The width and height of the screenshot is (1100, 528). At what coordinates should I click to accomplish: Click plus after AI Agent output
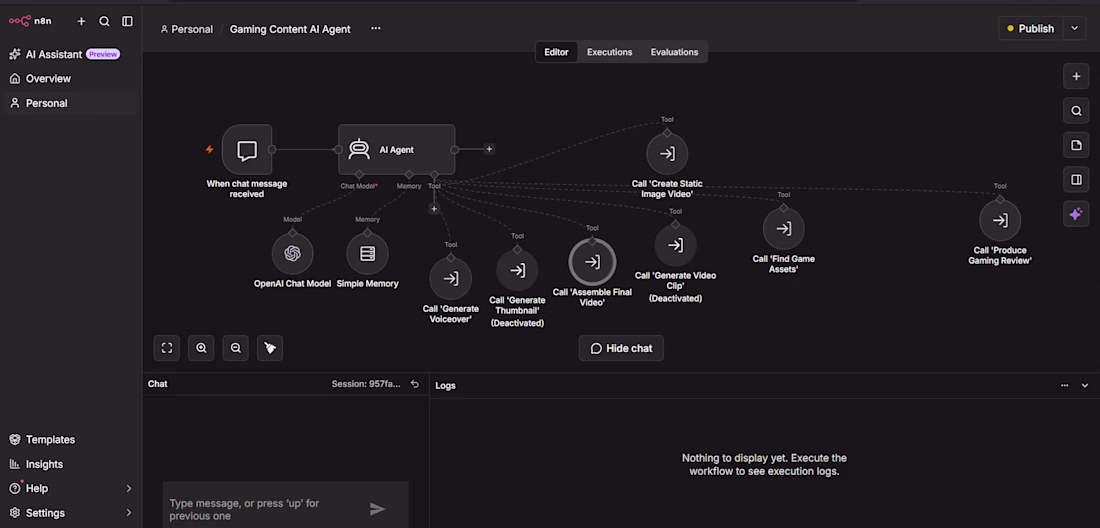[489, 149]
